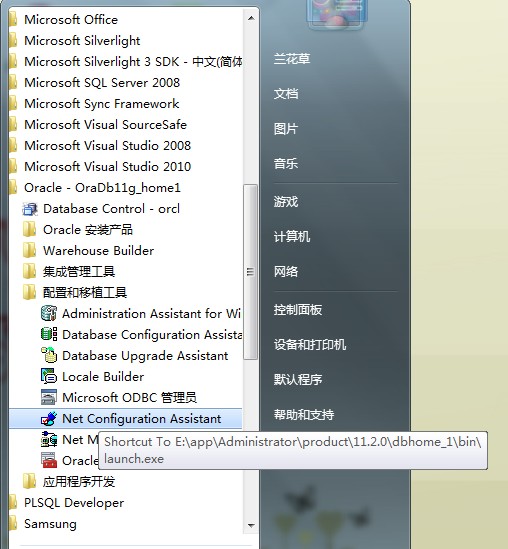Click the program list scrollbar down arrow

(251, 525)
